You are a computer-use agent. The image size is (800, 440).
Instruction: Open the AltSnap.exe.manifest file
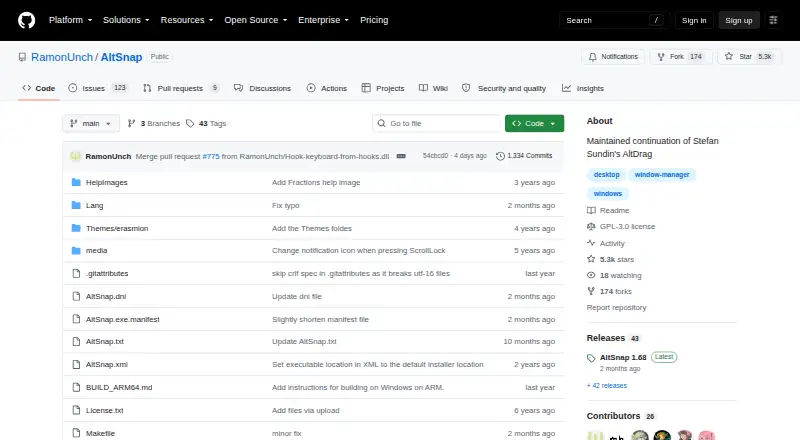122,320
